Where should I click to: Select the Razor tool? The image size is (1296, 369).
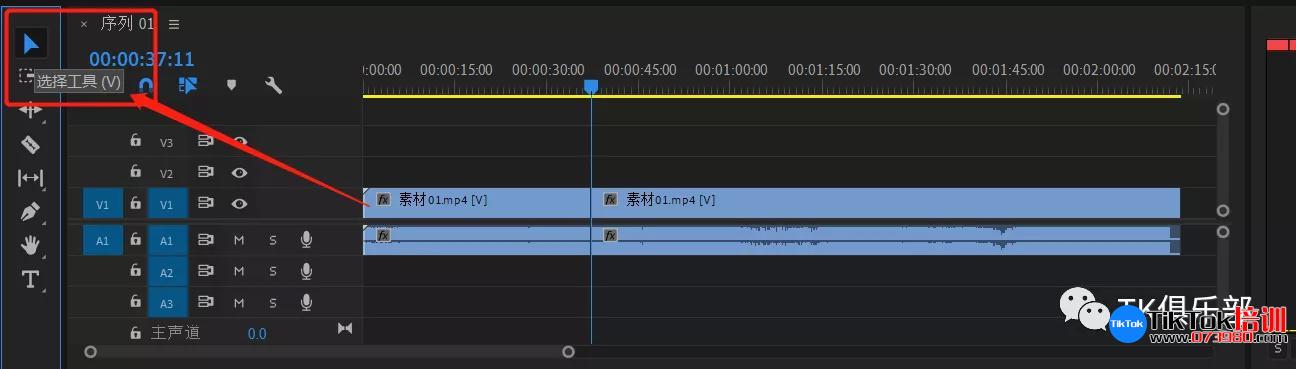[31, 144]
